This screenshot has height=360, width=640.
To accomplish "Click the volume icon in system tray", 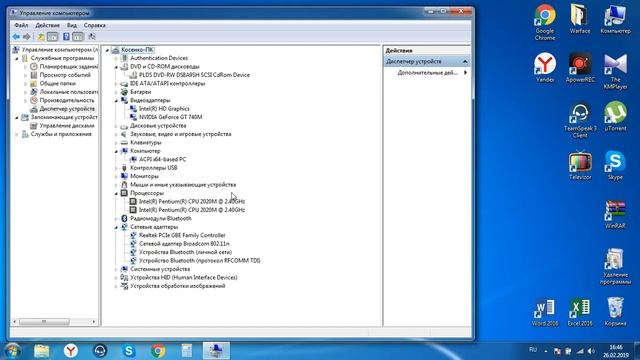I will point(590,351).
